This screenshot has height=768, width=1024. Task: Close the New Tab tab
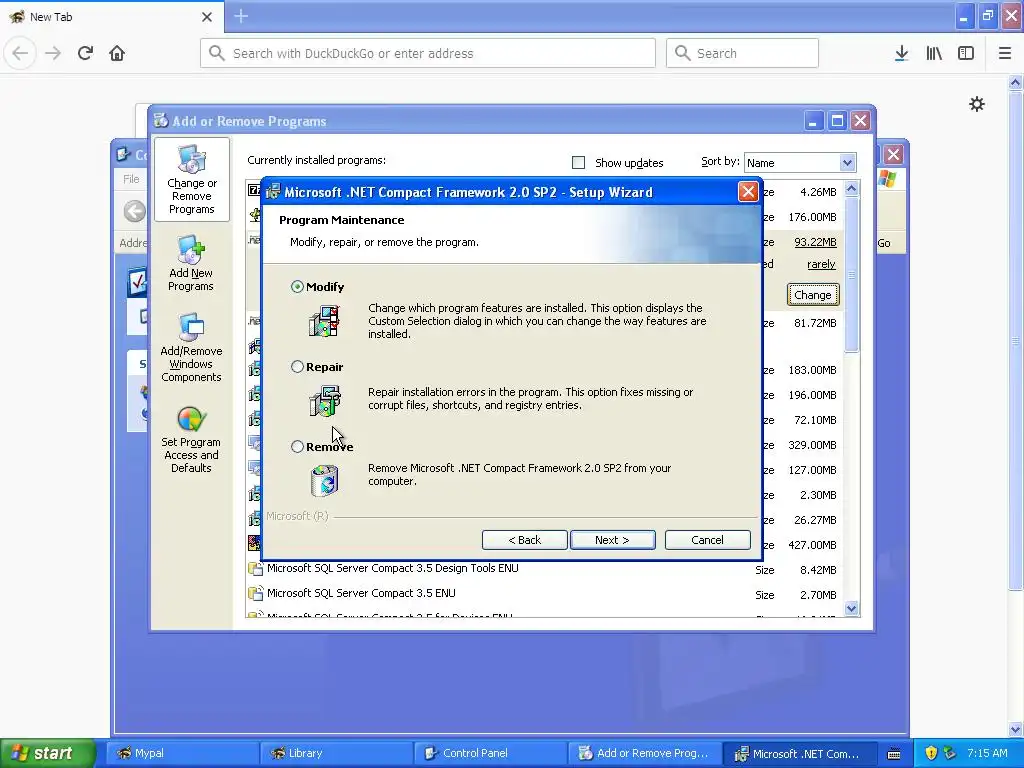point(207,17)
